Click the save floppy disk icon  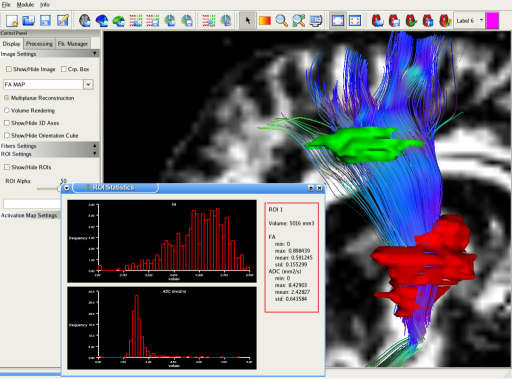click(x=45, y=21)
